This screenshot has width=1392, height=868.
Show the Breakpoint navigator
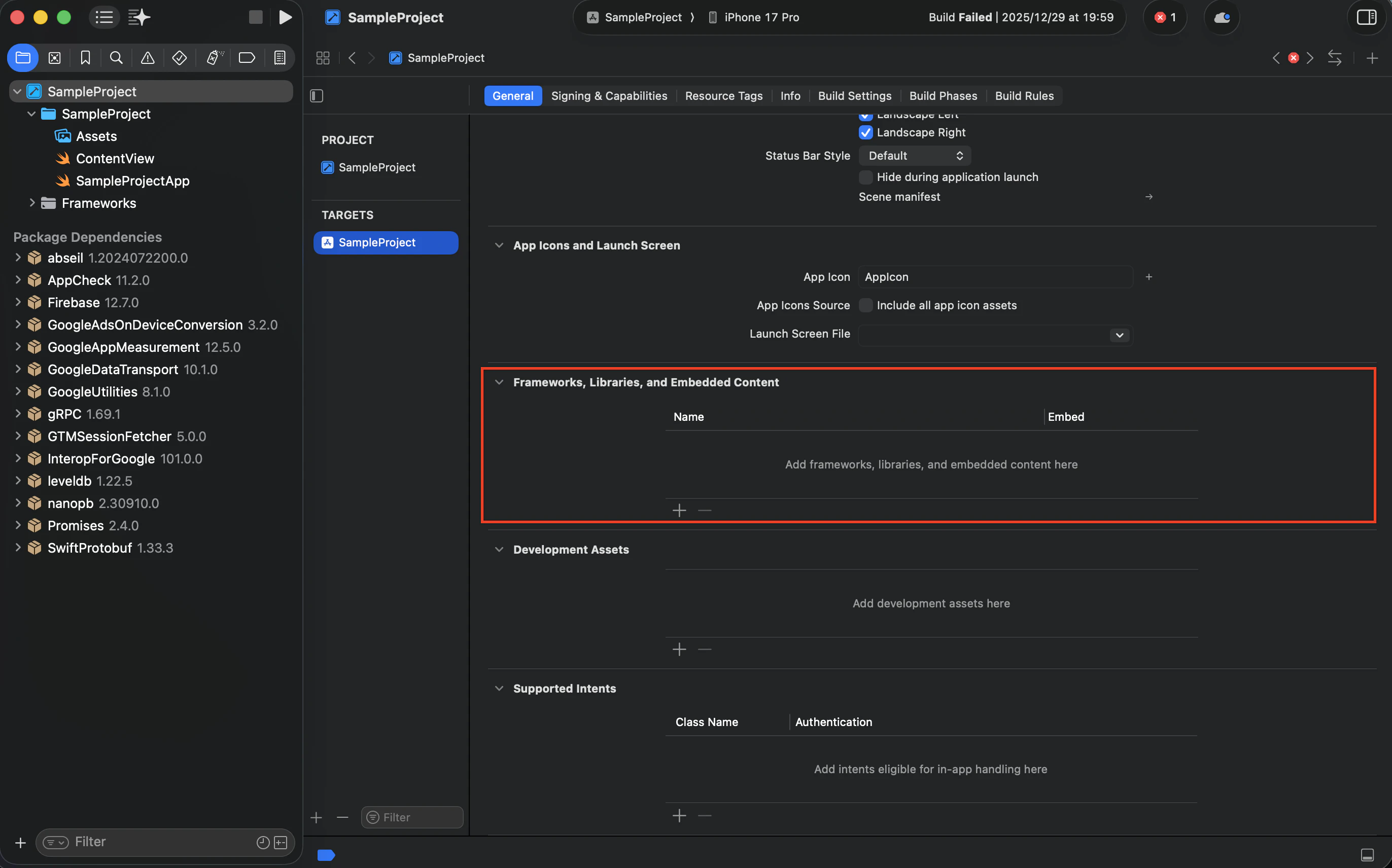[247, 58]
